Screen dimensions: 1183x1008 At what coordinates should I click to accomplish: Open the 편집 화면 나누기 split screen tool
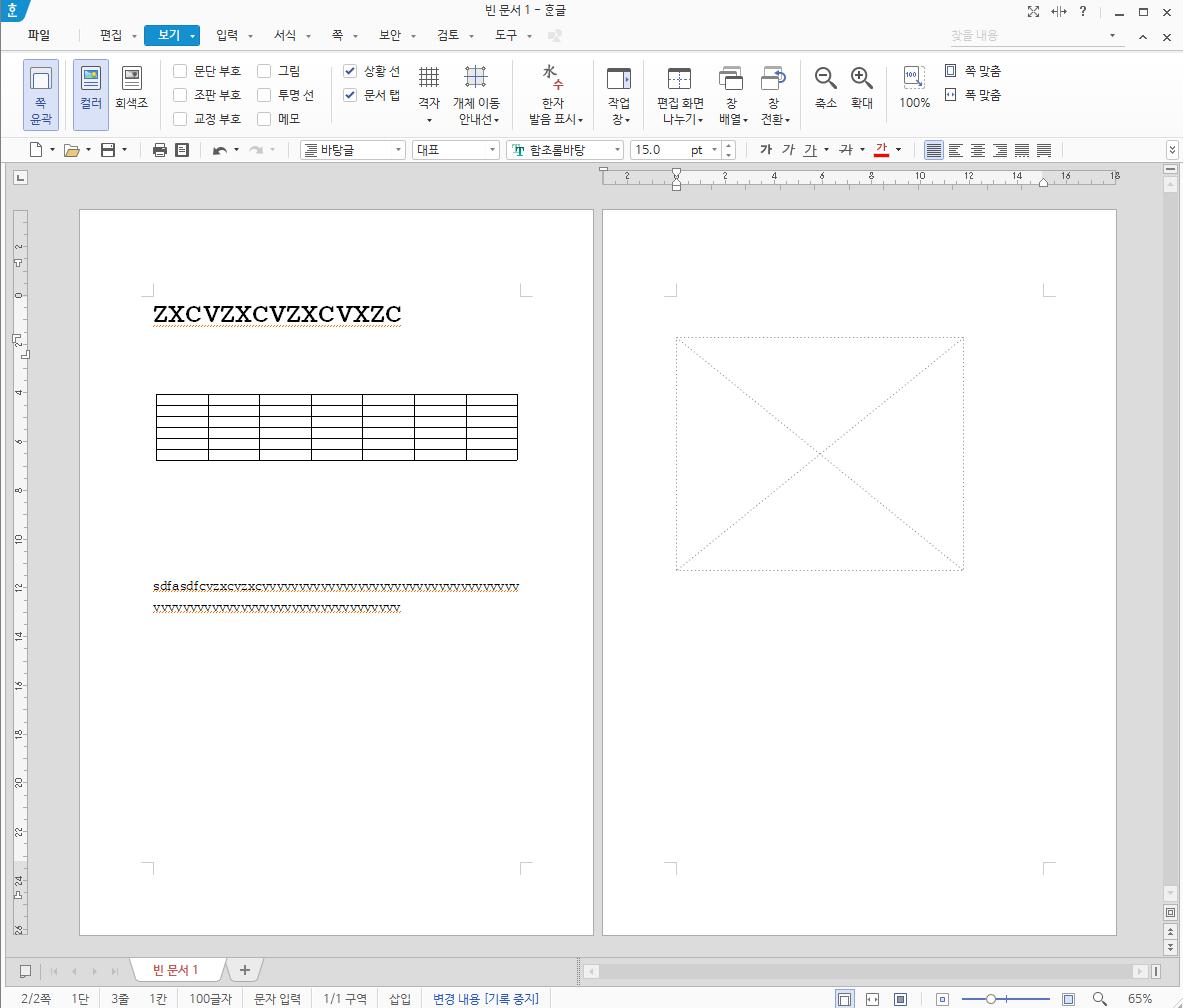[679, 94]
